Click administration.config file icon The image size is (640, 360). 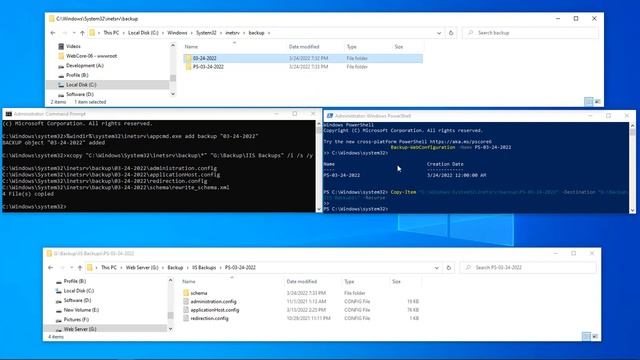pos(186,302)
